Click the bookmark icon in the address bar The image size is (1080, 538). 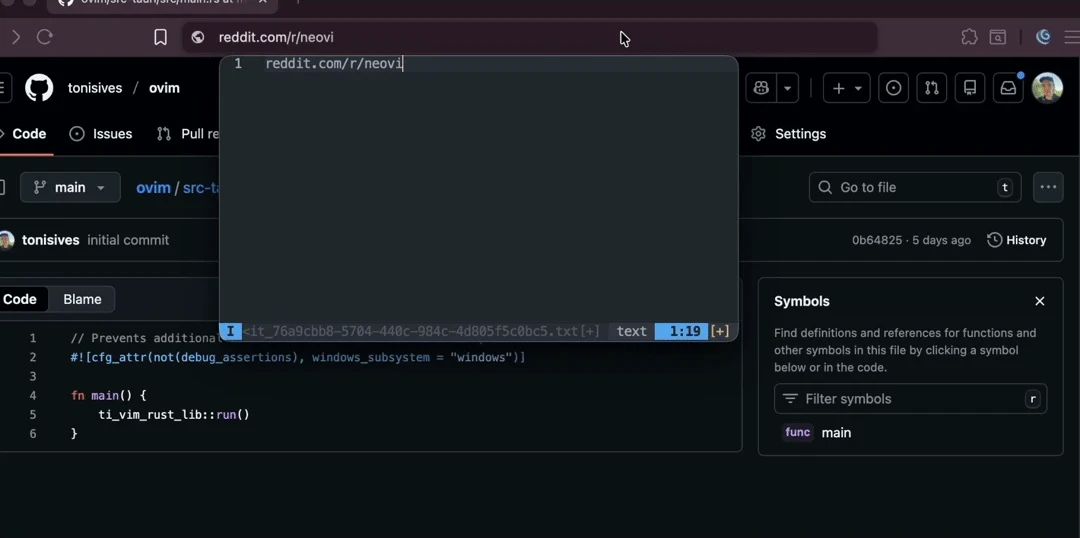(160, 37)
